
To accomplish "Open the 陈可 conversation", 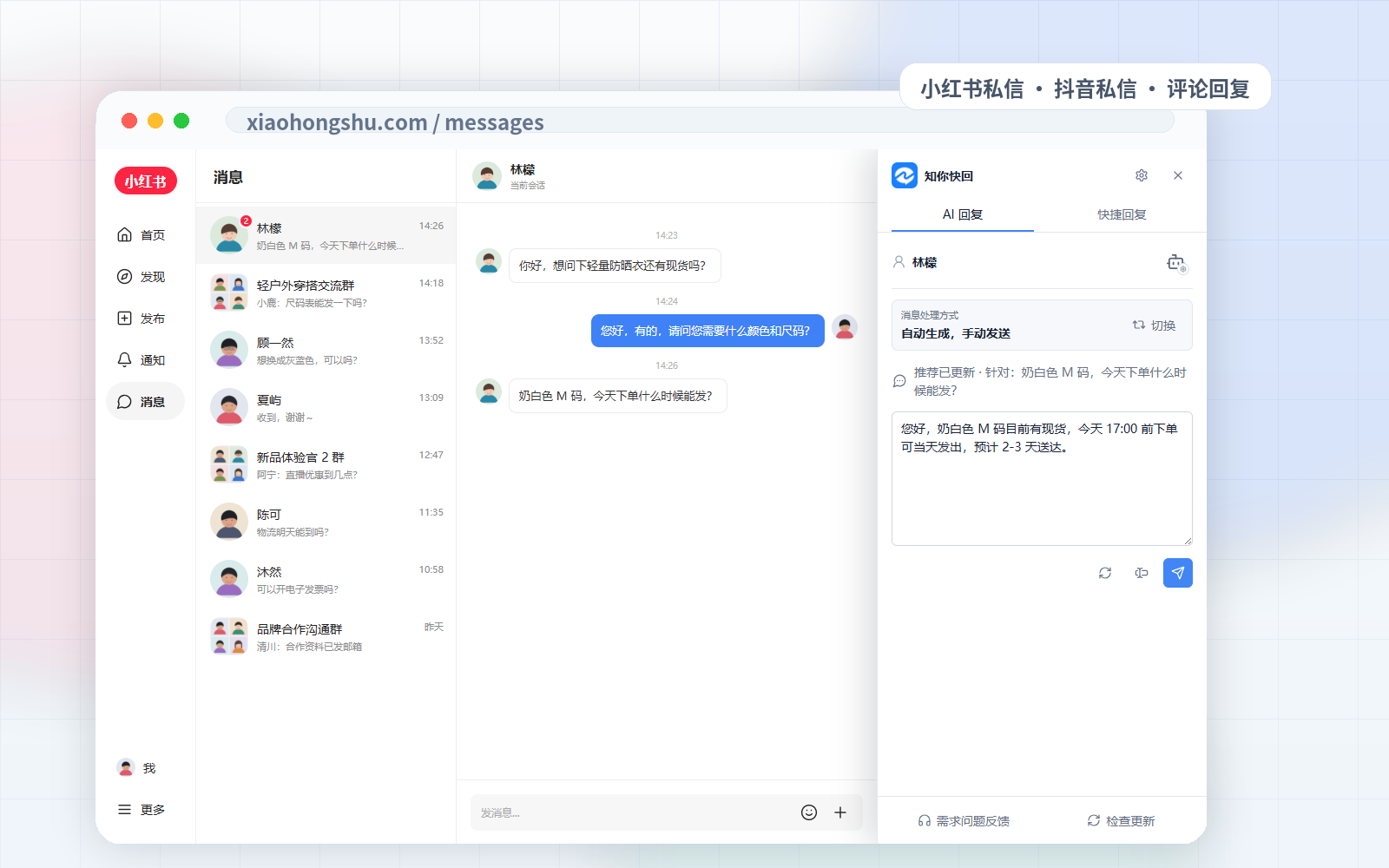I will tap(326, 522).
